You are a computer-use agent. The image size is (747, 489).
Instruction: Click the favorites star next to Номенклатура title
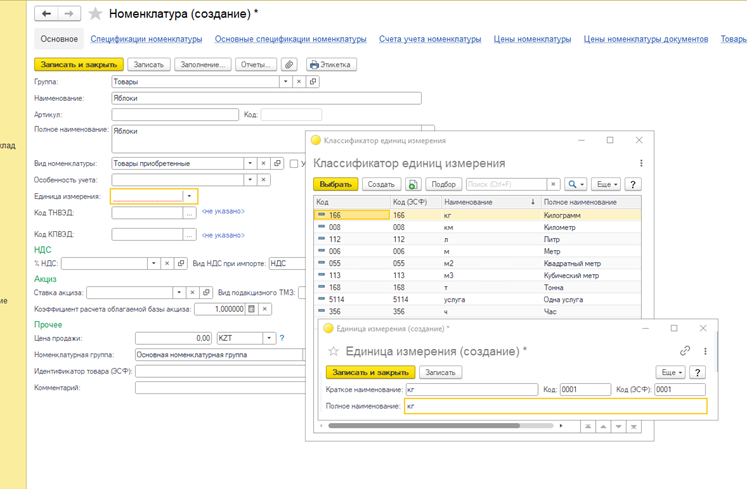(95, 14)
